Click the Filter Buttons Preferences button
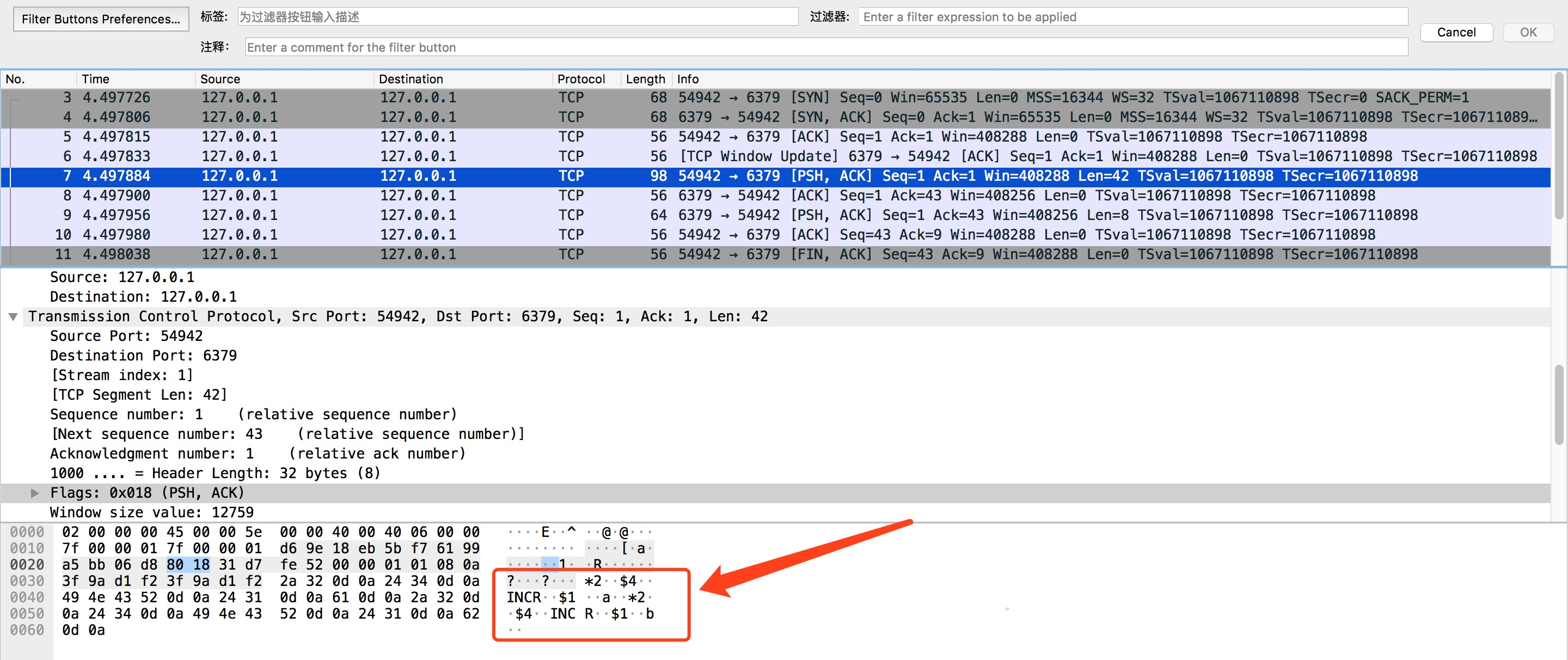The width and height of the screenshot is (1568, 660). point(101,19)
